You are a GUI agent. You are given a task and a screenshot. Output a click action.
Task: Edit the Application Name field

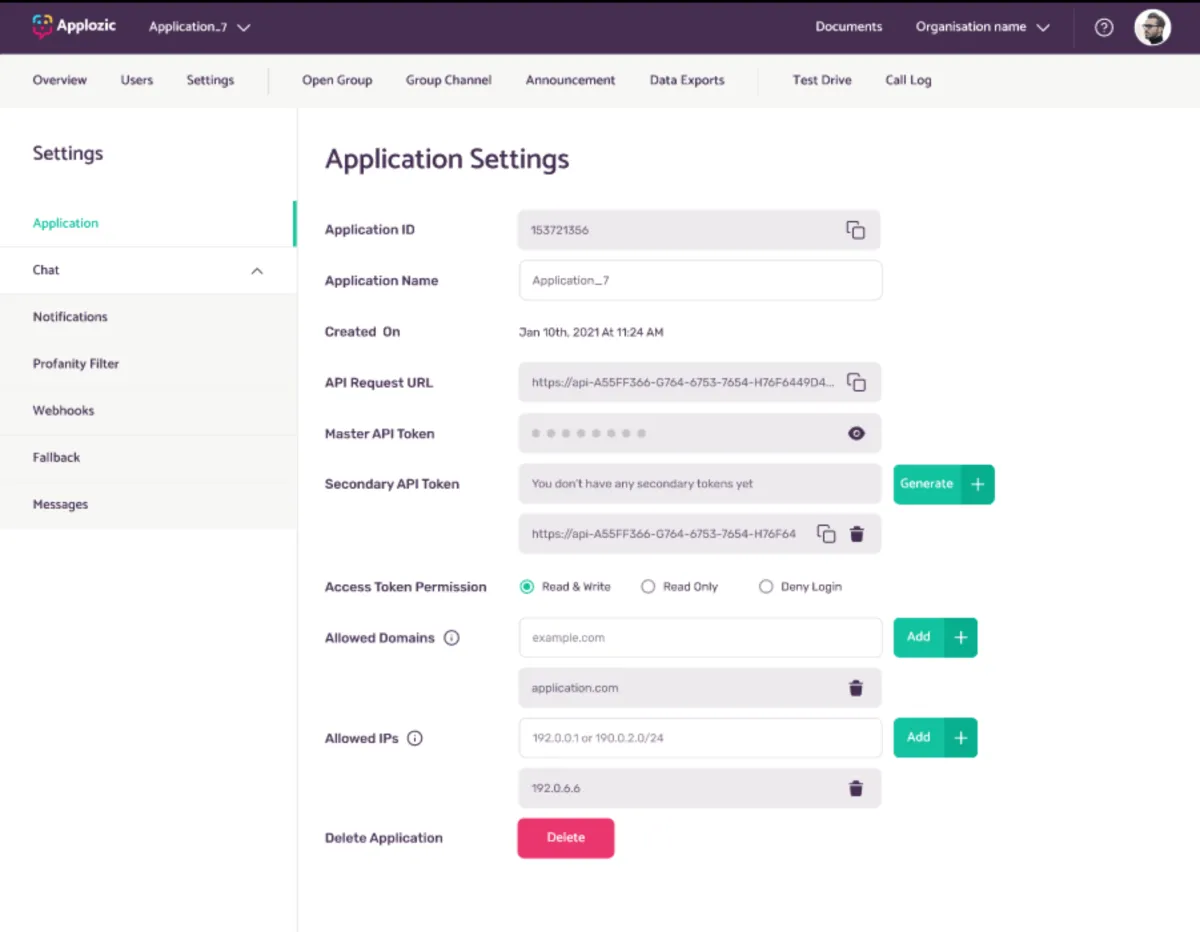701,281
